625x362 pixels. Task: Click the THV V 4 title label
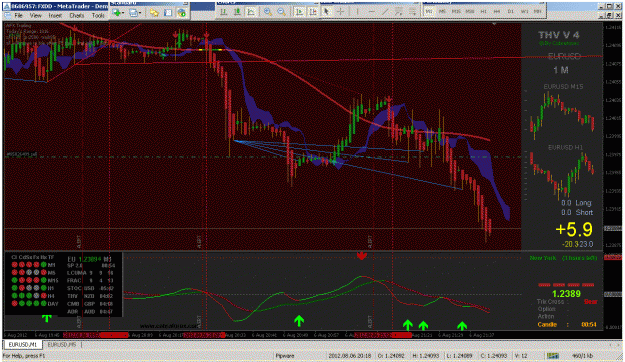pos(559,35)
